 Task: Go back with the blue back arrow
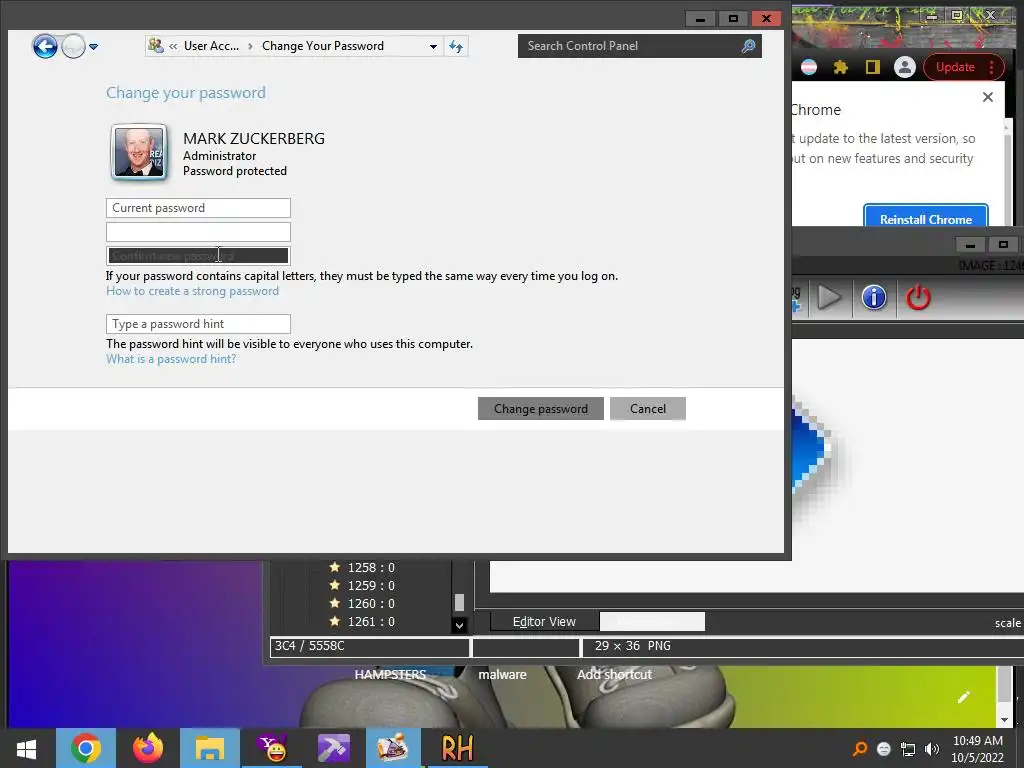(45, 46)
